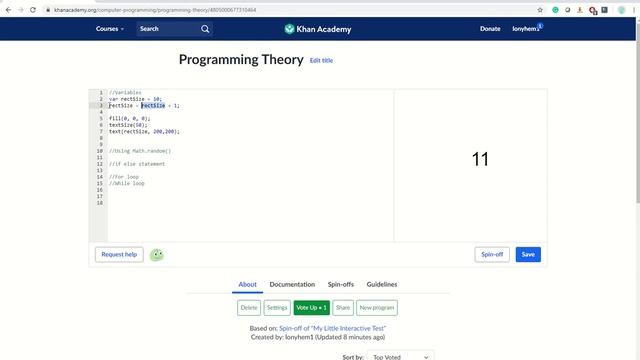Open the browser profile avatar
The height and width of the screenshot is (360, 640).
coord(622,10)
